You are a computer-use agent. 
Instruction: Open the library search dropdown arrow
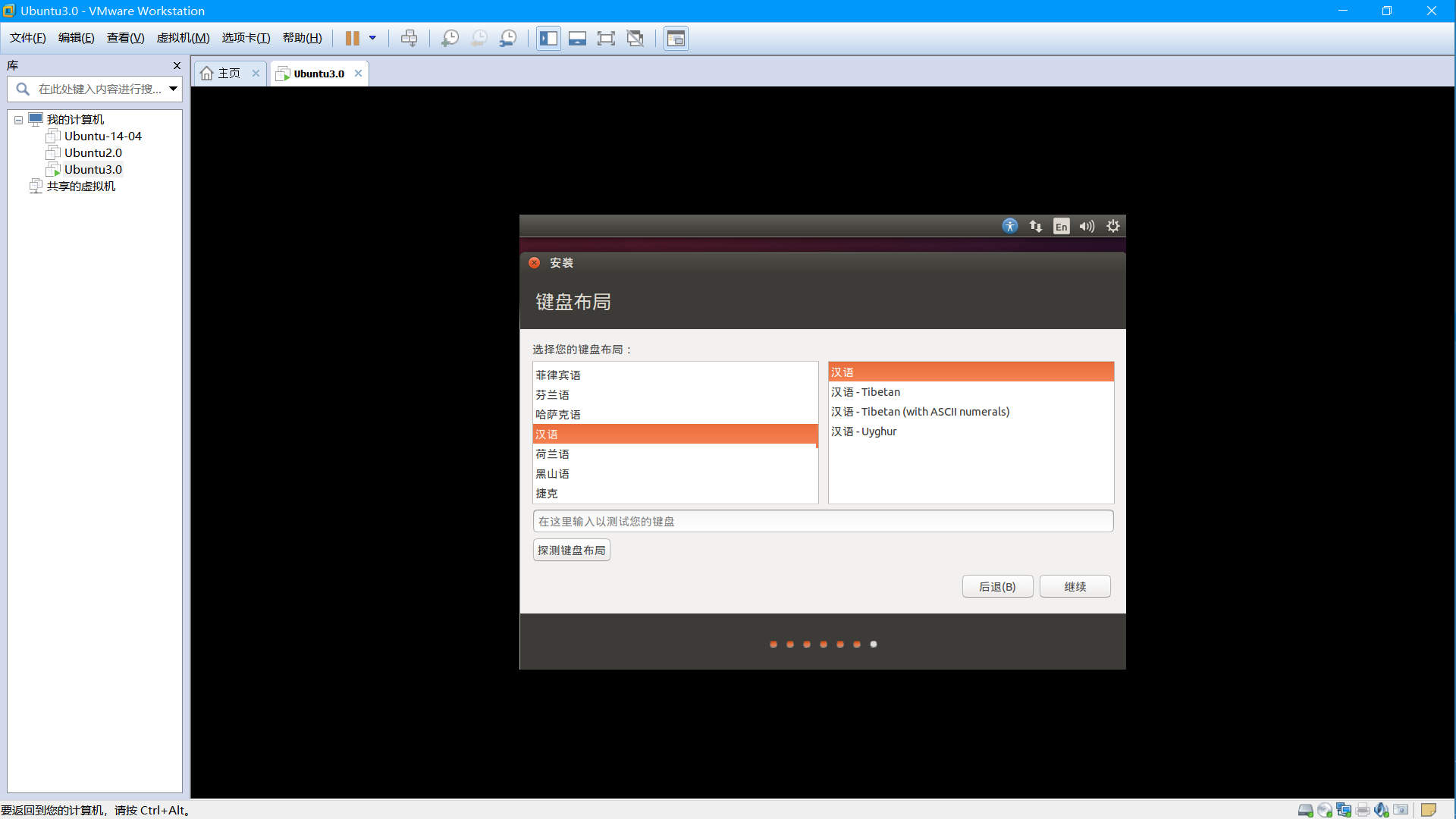(173, 89)
